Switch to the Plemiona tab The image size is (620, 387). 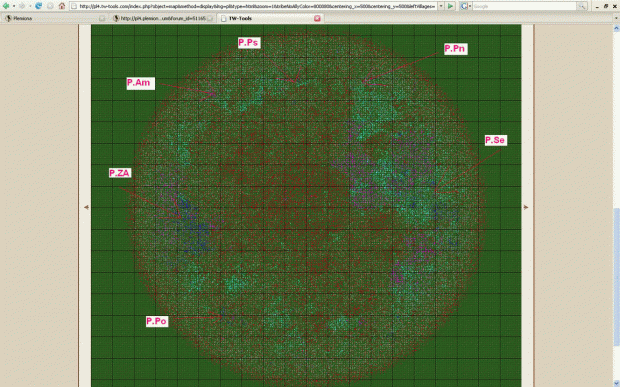(55, 18)
